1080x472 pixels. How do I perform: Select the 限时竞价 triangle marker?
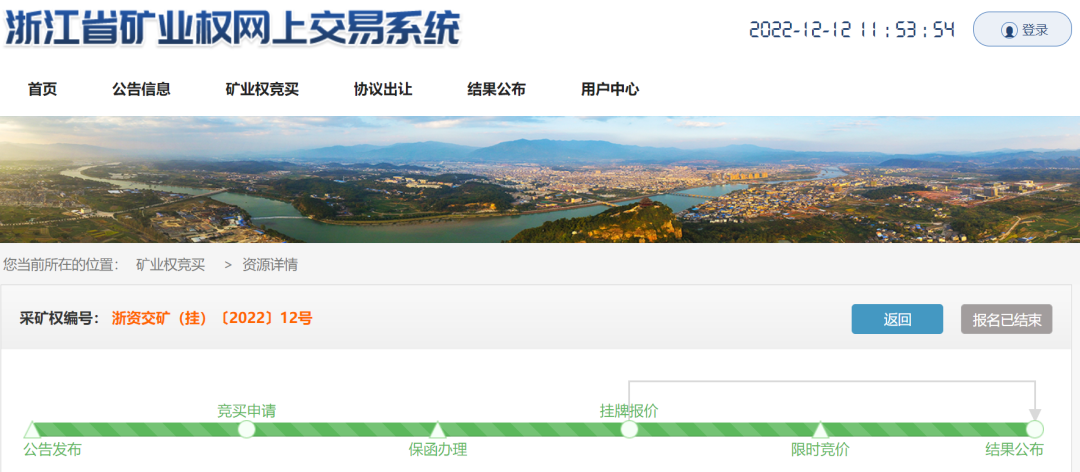[820, 430]
